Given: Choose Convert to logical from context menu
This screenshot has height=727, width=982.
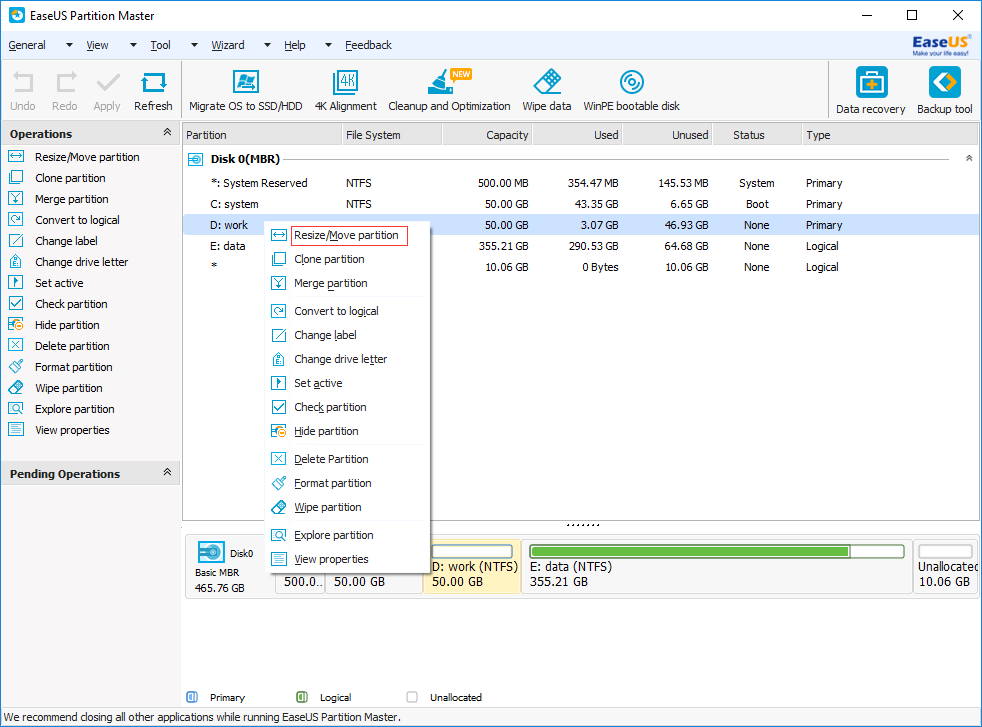Looking at the screenshot, I should tap(349, 311).
